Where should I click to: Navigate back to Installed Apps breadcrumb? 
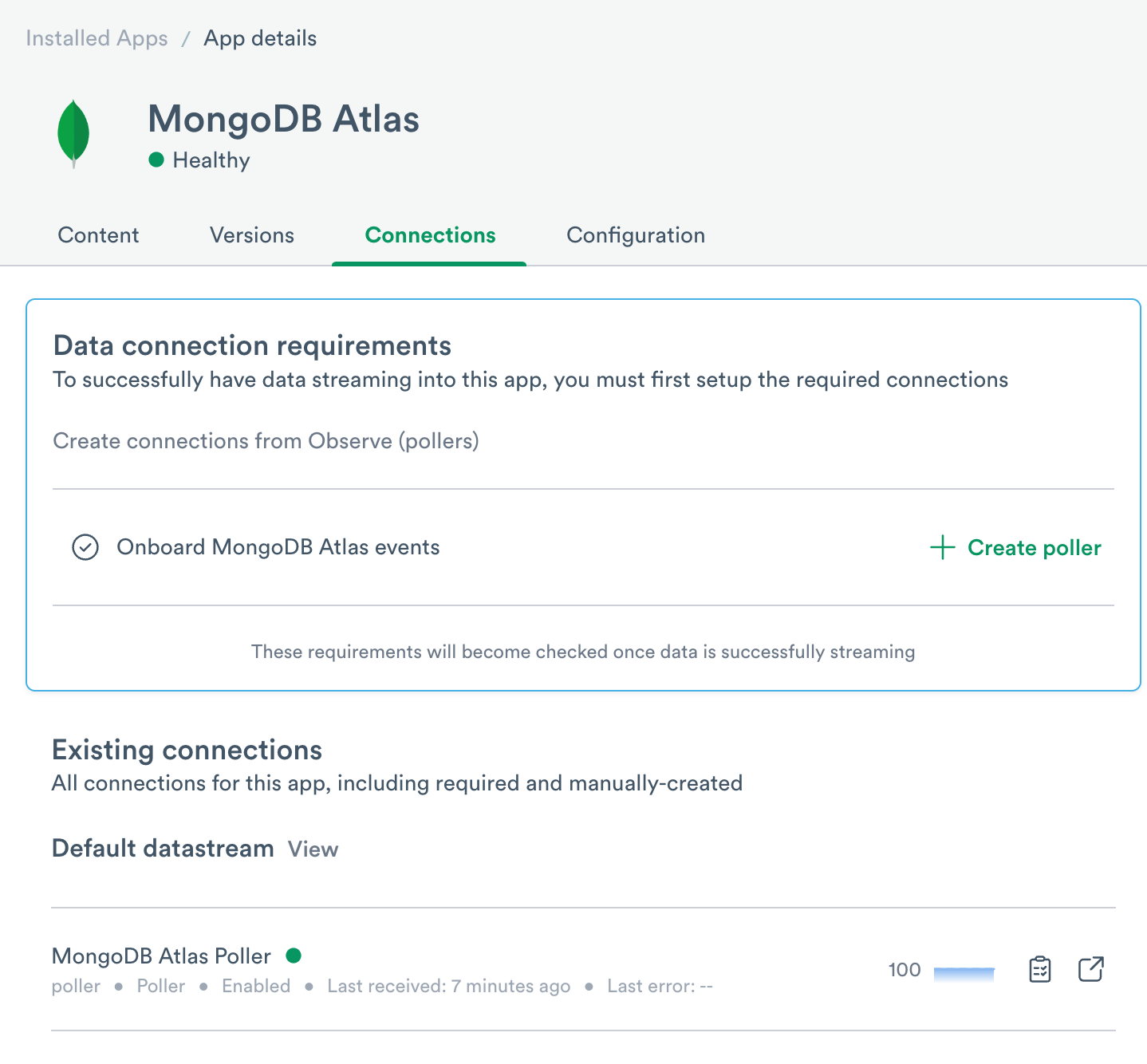pyautogui.click(x=97, y=38)
